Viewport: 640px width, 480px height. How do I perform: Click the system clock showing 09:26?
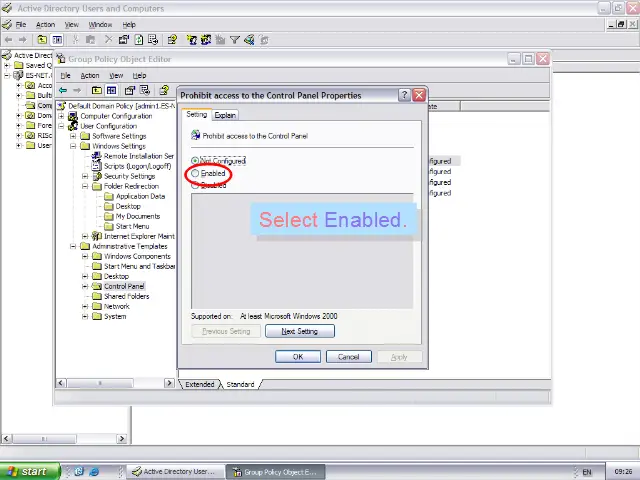pyautogui.click(x=623, y=472)
